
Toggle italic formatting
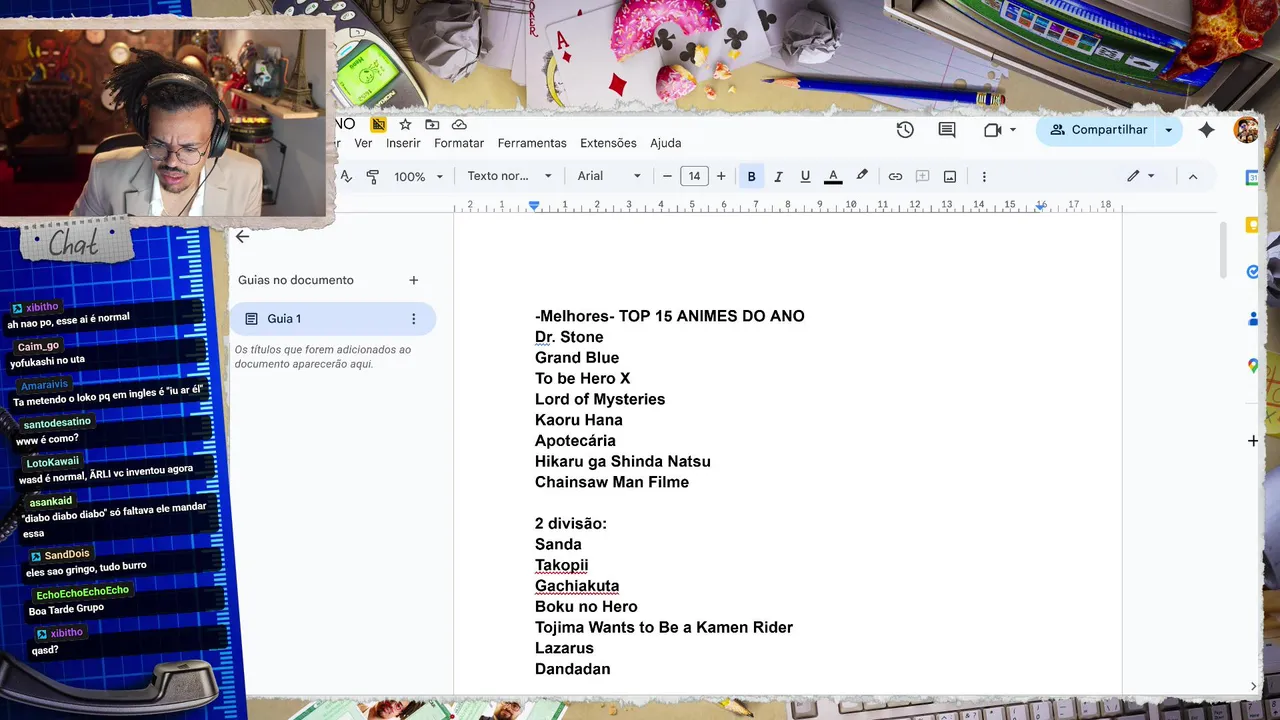click(x=778, y=176)
